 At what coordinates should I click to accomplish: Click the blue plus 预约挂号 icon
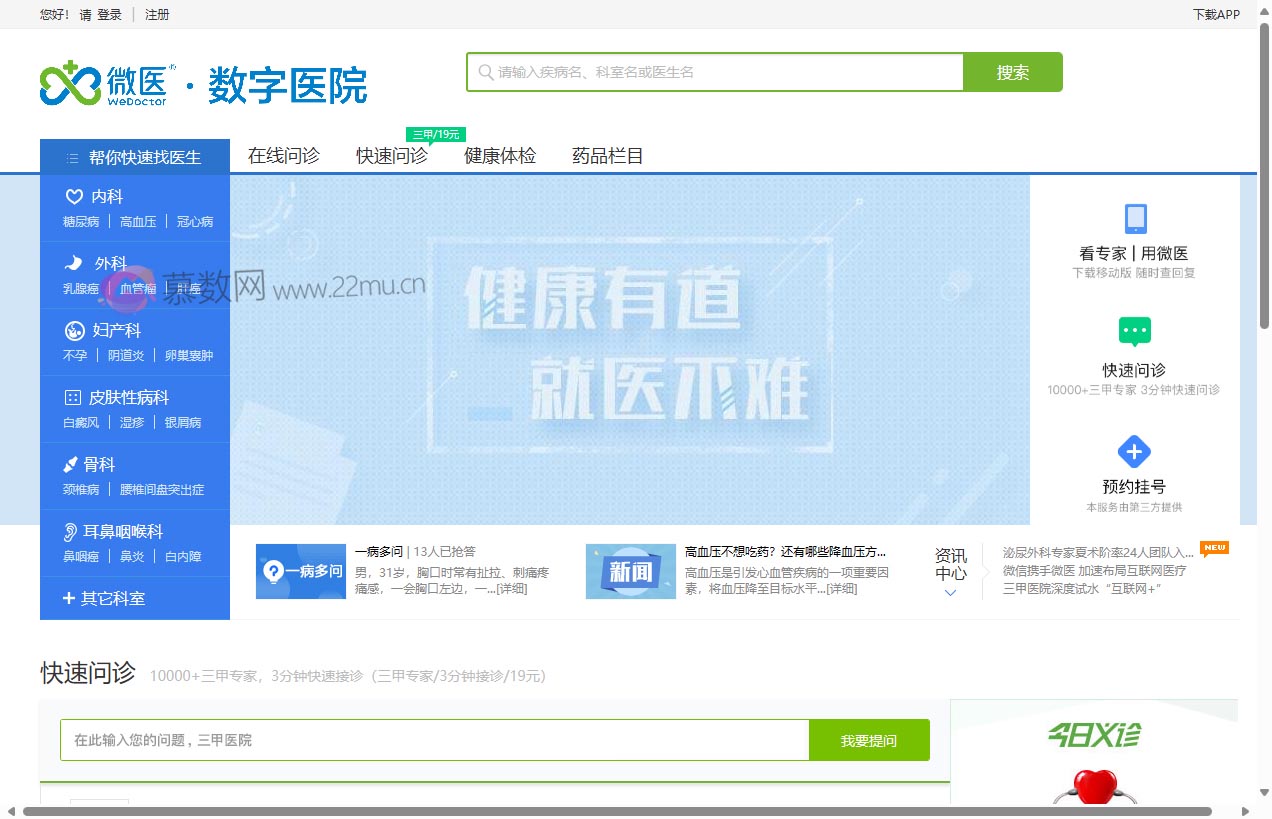pos(1134,451)
